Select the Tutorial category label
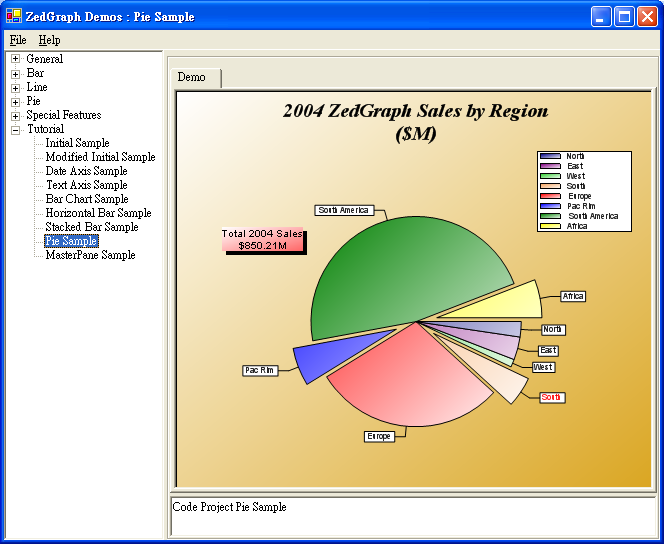664x544 pixels. tap(45, 129)
